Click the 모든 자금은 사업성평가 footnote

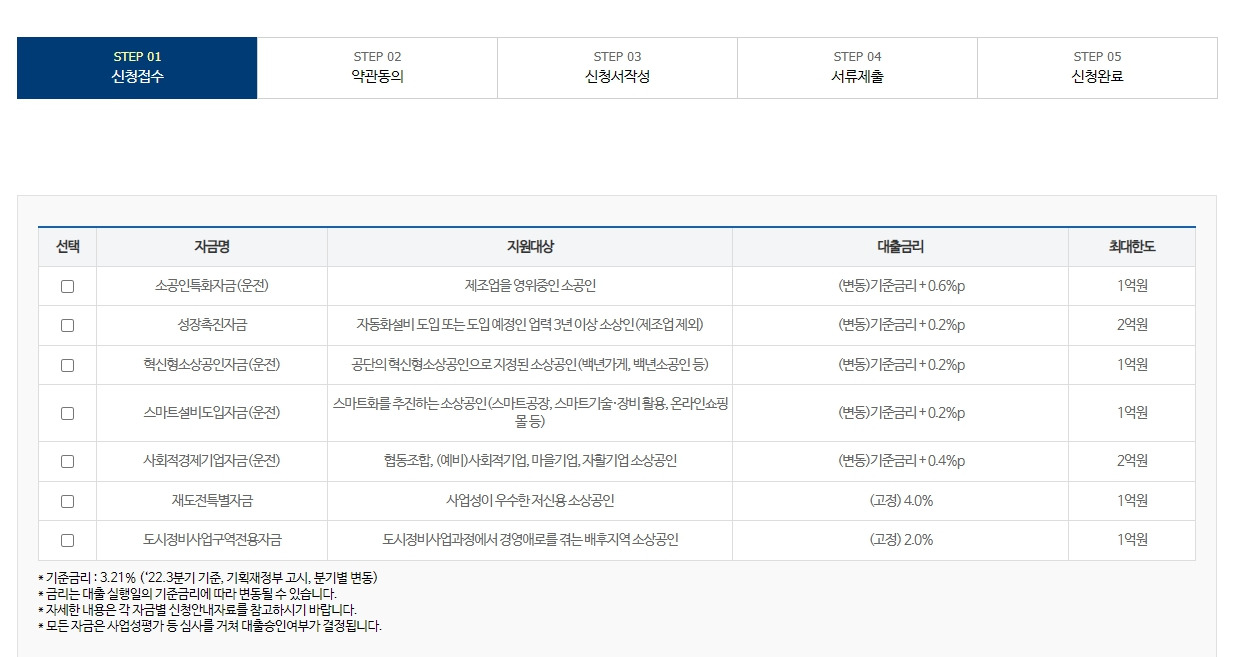[210, 626]
